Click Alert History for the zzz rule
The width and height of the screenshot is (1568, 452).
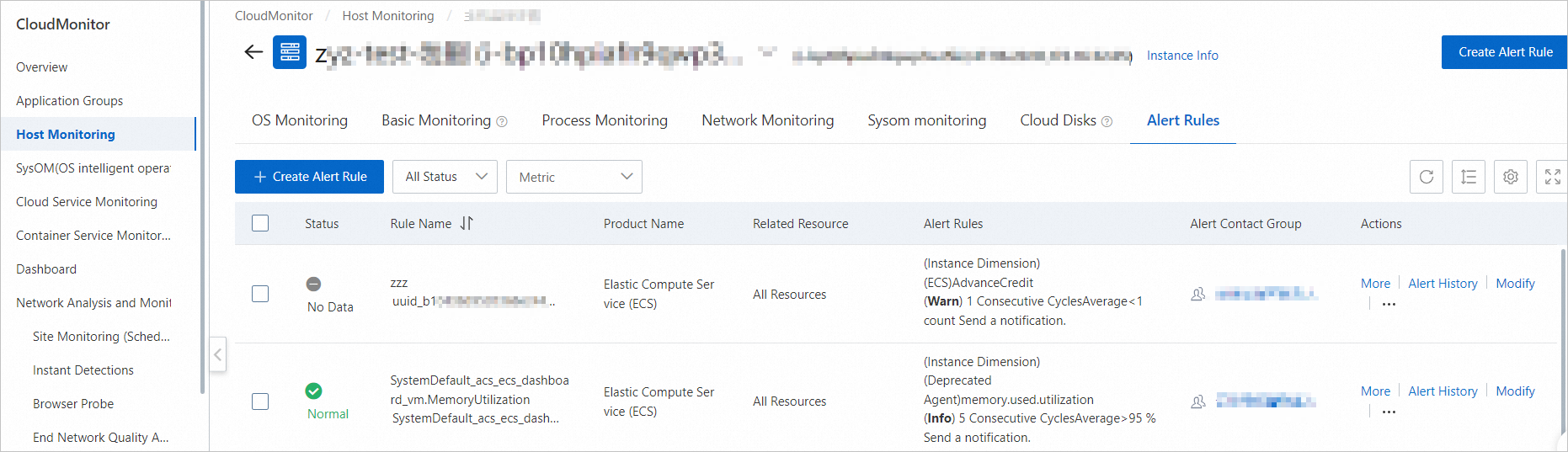(x=1442, y=284)
